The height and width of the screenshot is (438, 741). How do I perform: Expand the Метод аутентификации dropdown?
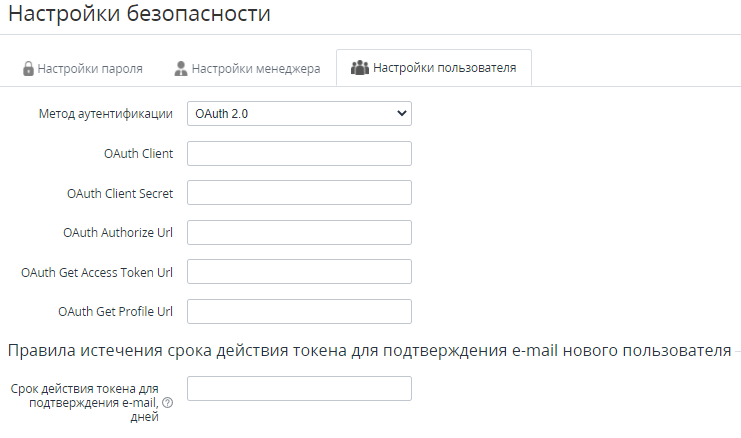299,114
